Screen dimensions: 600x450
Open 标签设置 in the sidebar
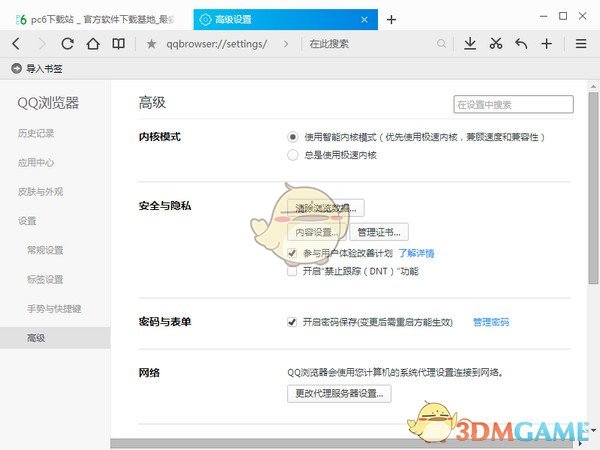tap(45, 279)
